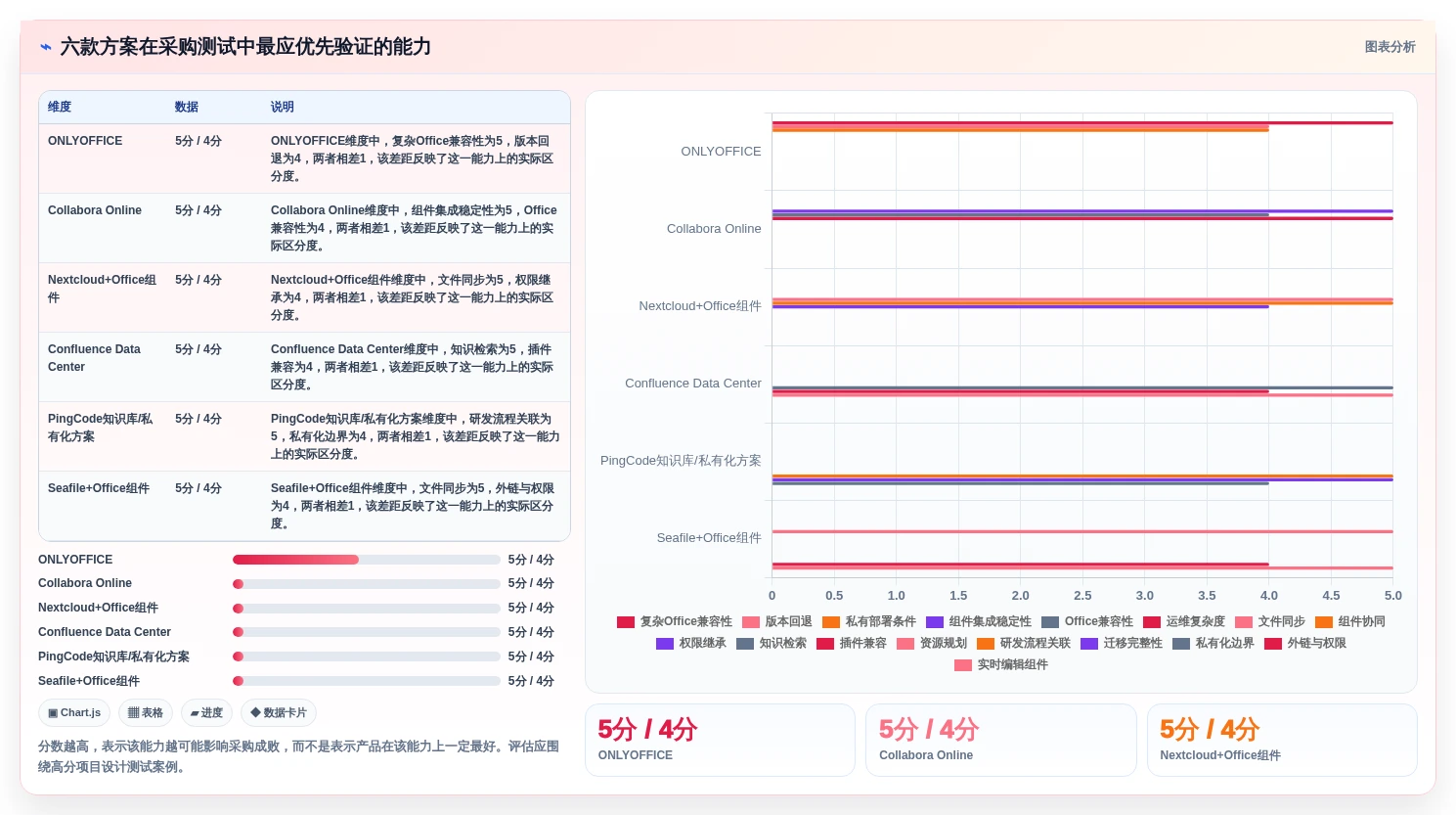
Task: Toggle the 私有部署条件 legend entry
Action: [868, 621]
